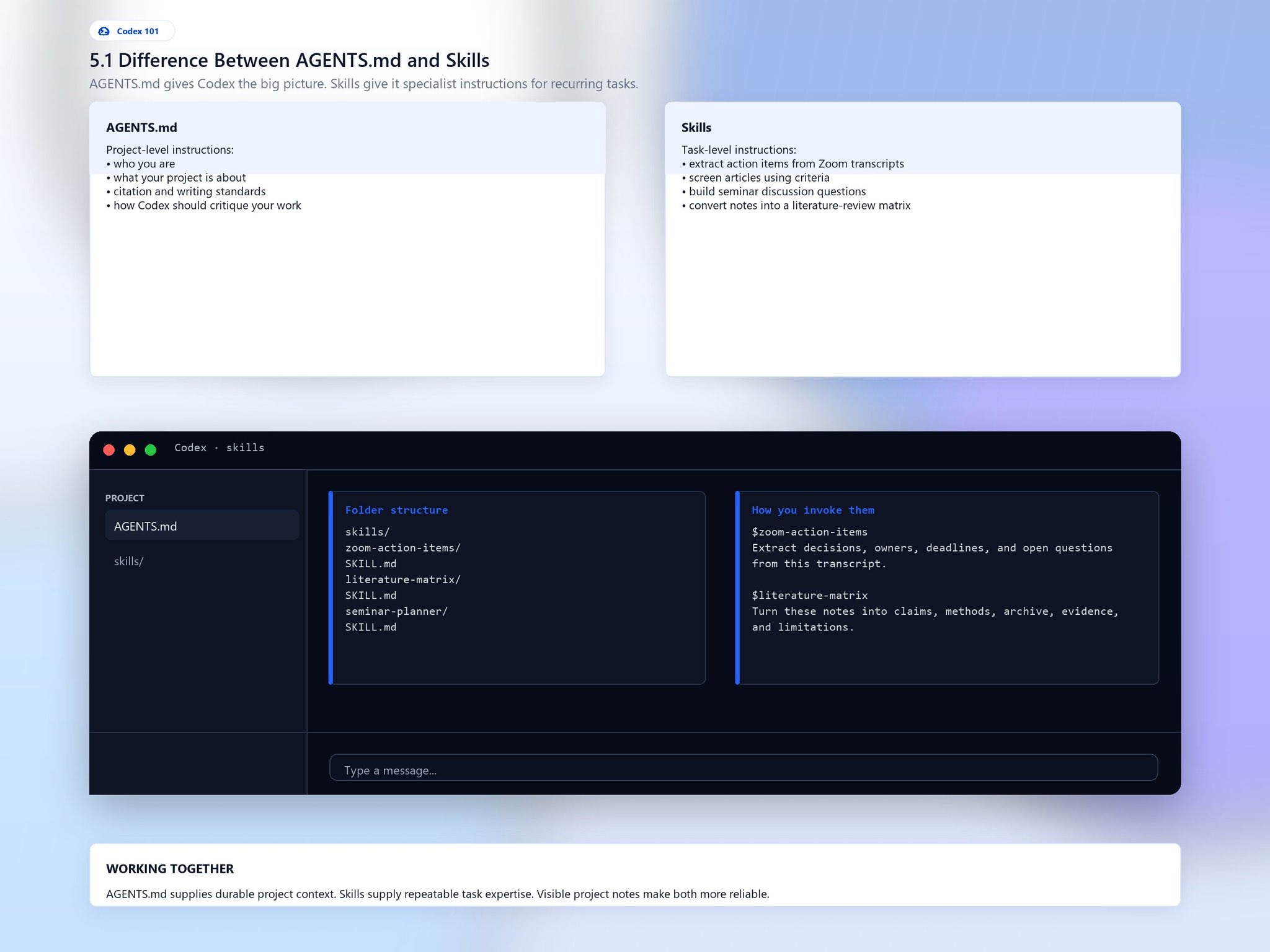Click 'what your project is about' bullet
Image resolution: width=1270 pixels, height=952 pixels.
point(176,177)
